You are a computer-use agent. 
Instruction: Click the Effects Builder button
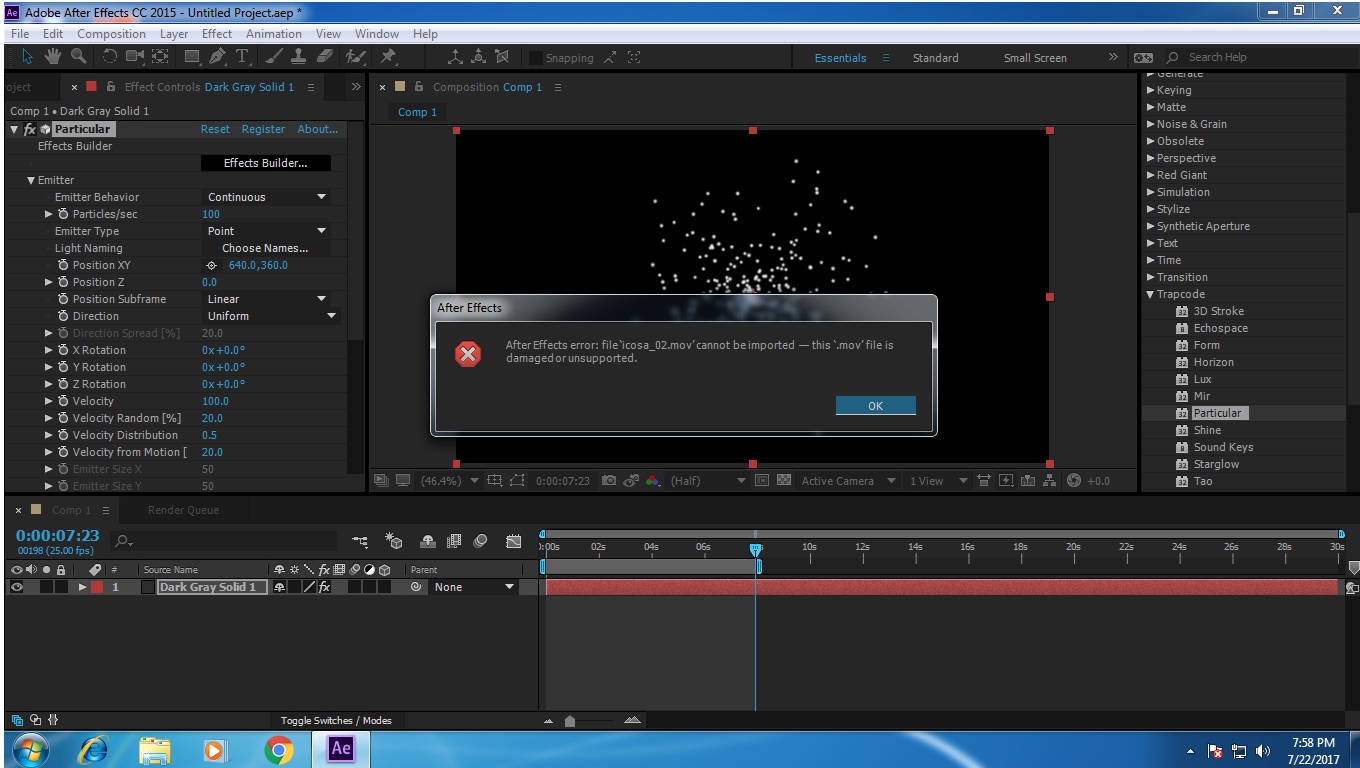pos(266,163)
